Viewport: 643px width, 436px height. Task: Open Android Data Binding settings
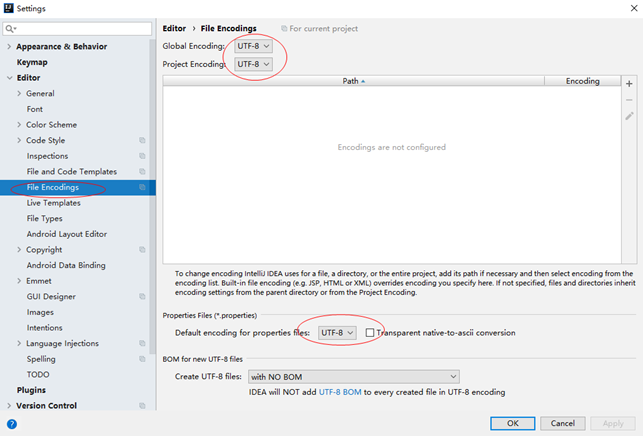click(x=66, y=265)
